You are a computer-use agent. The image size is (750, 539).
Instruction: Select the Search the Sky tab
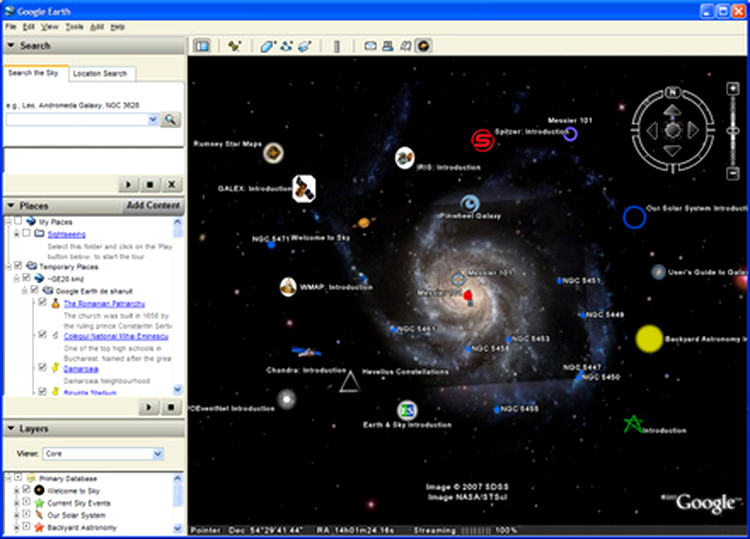pos(33,73)
